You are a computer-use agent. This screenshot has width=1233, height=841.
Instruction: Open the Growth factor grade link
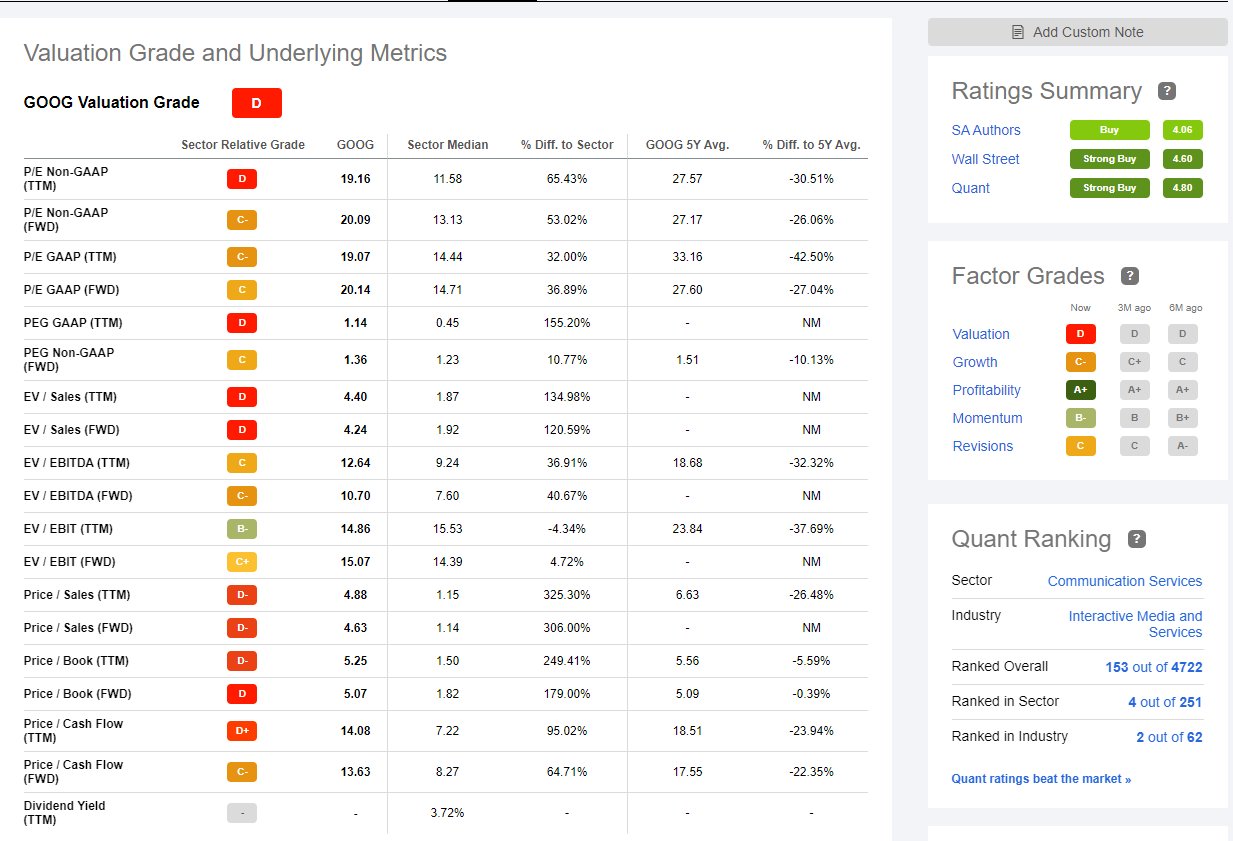coord(975,362)
